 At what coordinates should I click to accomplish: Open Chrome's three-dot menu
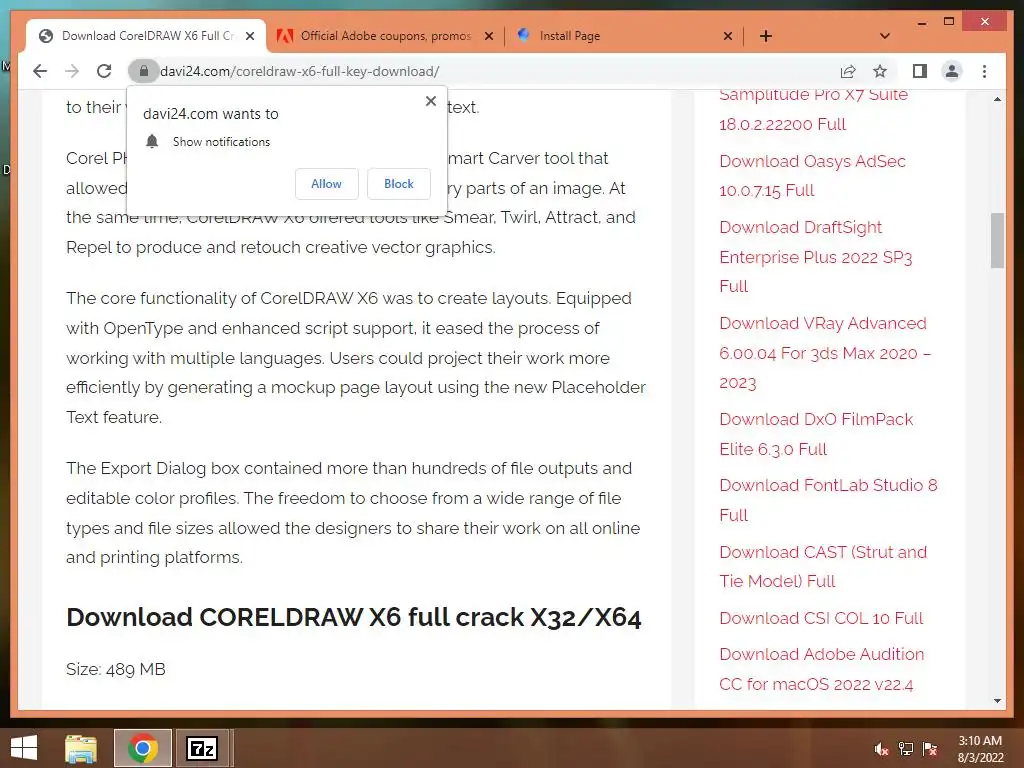984,71
